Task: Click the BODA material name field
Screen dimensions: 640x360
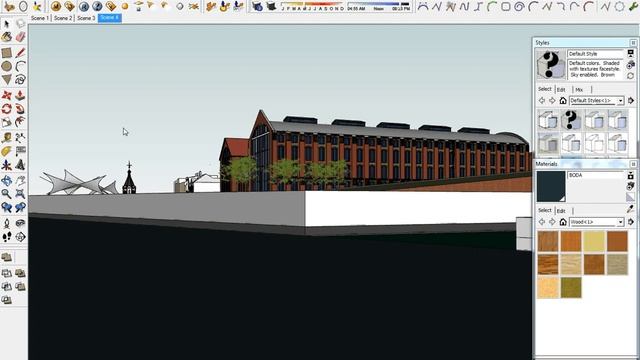Action: [x=596, y=176]
